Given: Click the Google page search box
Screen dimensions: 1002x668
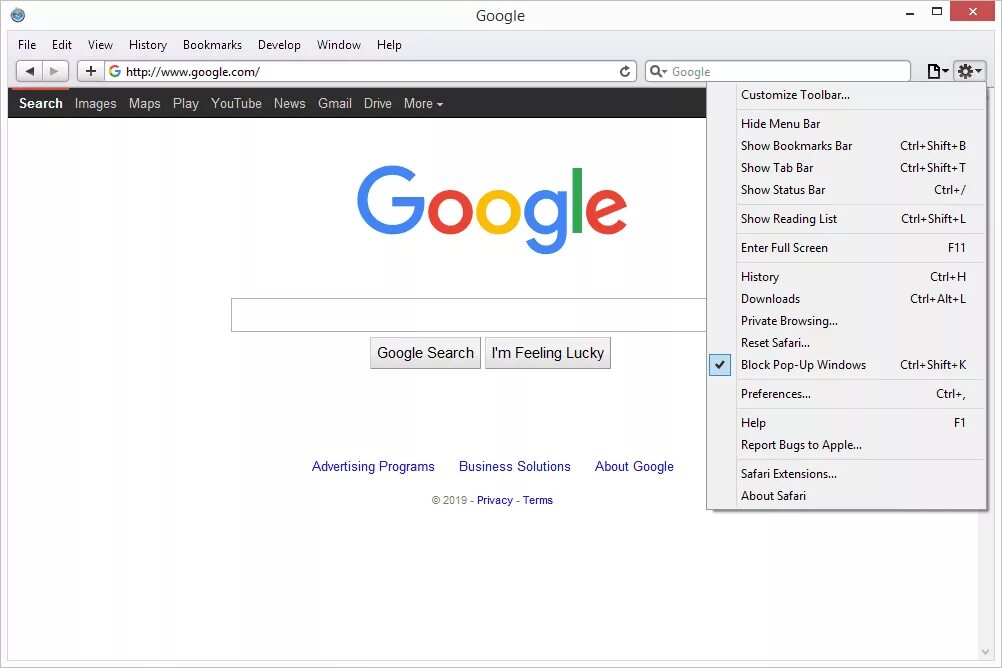Looking at the screenshot, I should (x=468, y=315).
